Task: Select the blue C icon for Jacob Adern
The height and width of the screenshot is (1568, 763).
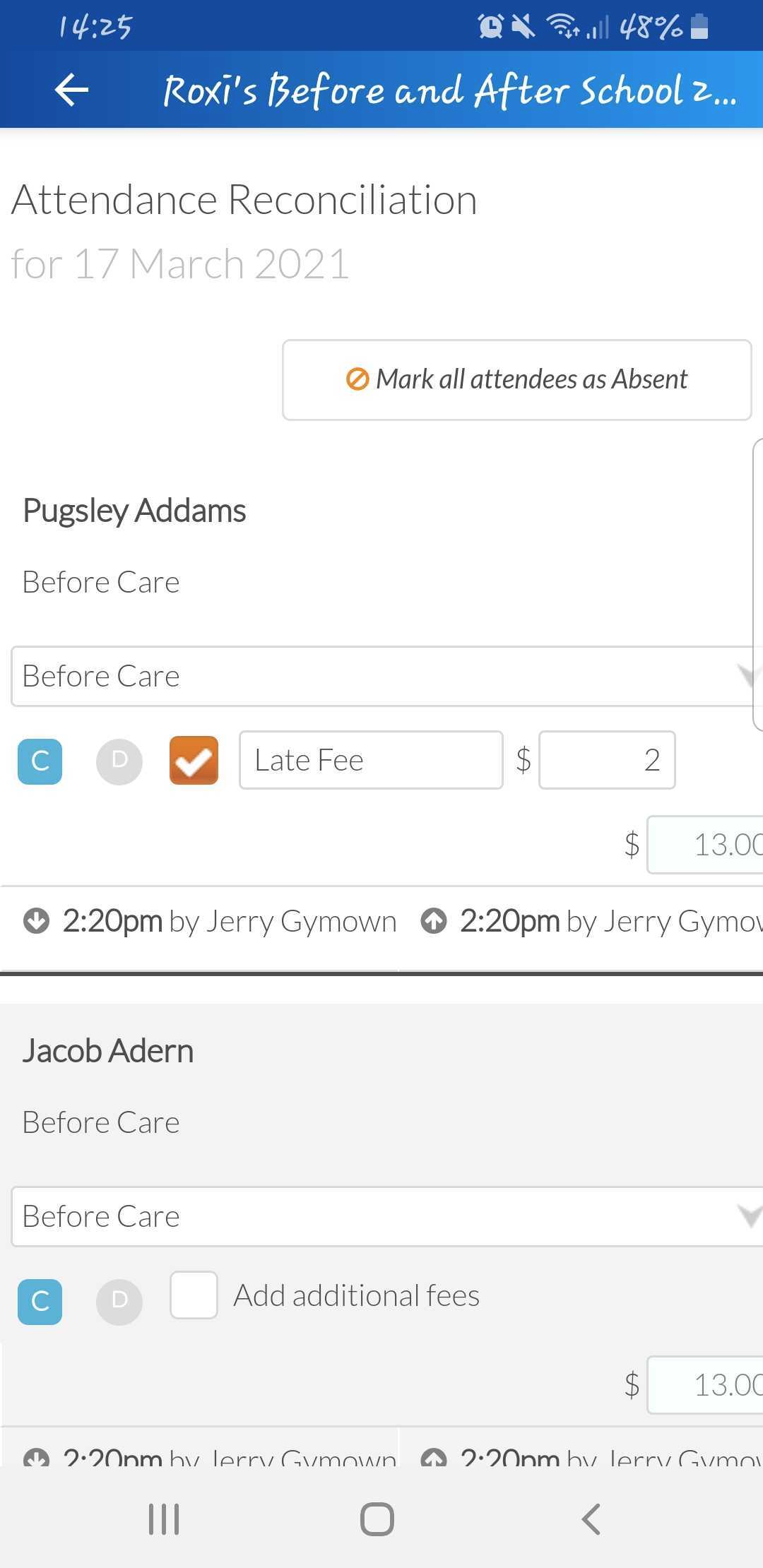Action: (x=40, y=1302)
